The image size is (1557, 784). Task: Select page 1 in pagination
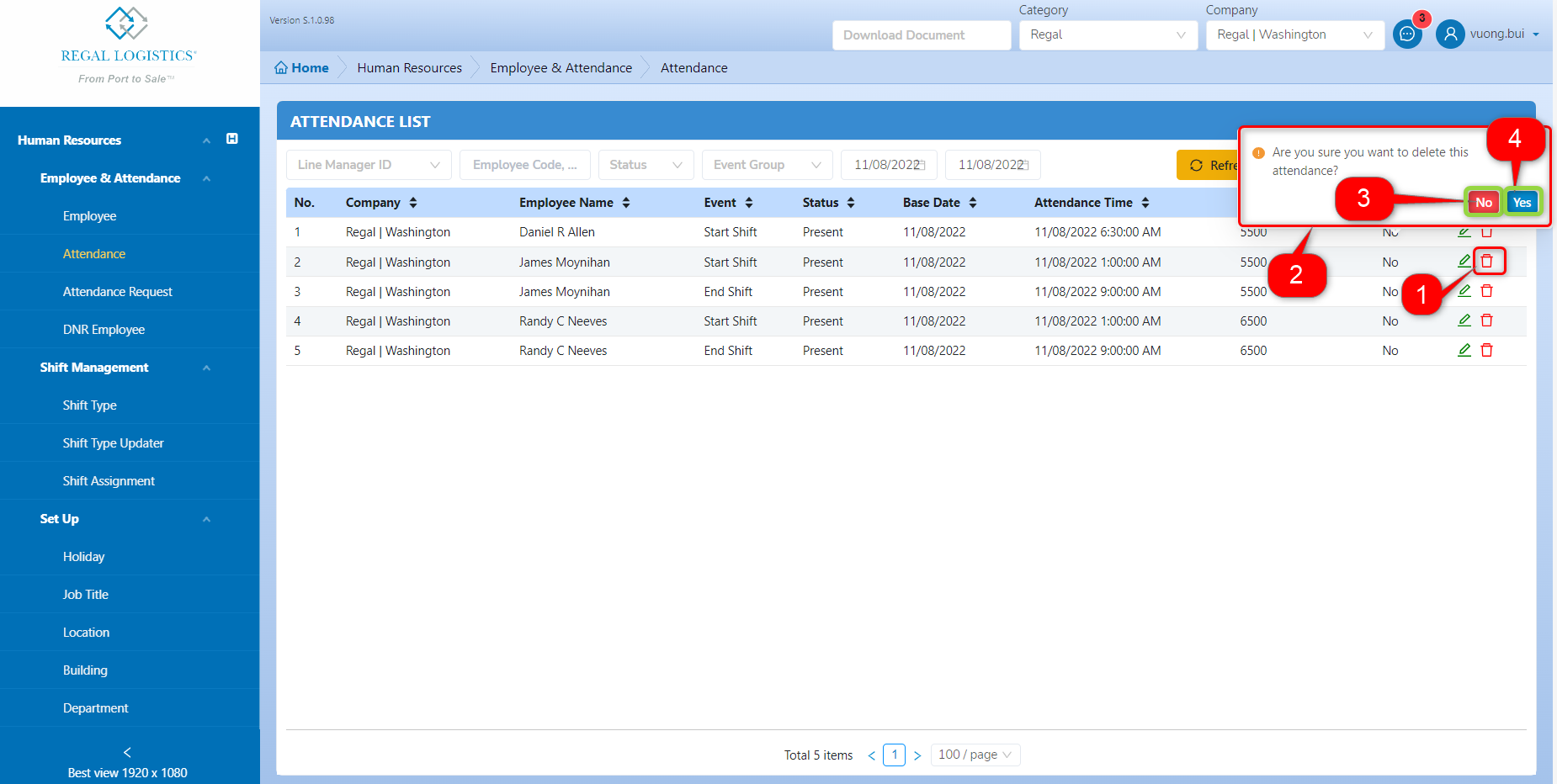point(895,755)
